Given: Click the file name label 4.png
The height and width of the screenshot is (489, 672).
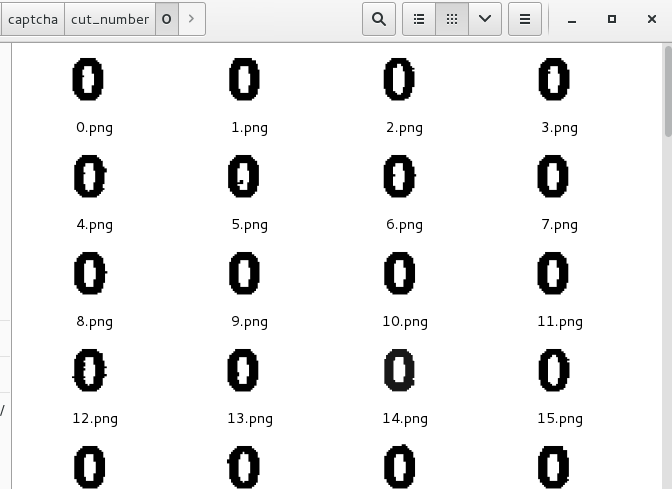Looking at the screenshot, I should click(94, 225).
